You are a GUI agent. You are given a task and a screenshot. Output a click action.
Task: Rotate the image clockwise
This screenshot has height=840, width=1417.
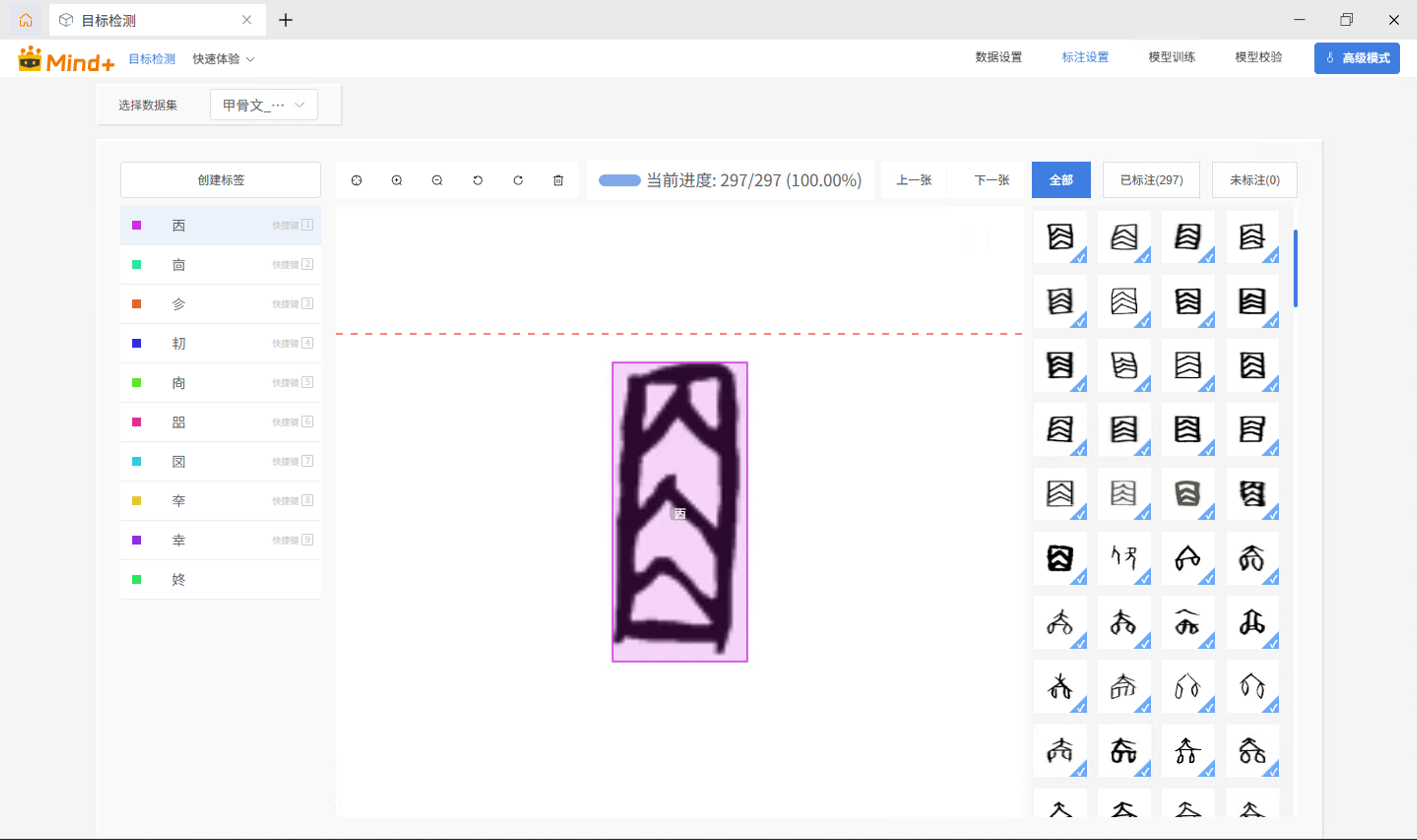click(x=518, y=180)
